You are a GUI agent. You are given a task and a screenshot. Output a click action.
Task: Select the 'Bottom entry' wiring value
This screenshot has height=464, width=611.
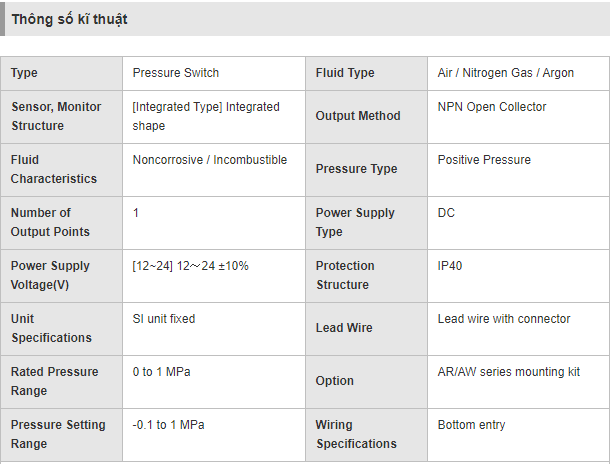[x=471, y=425]
